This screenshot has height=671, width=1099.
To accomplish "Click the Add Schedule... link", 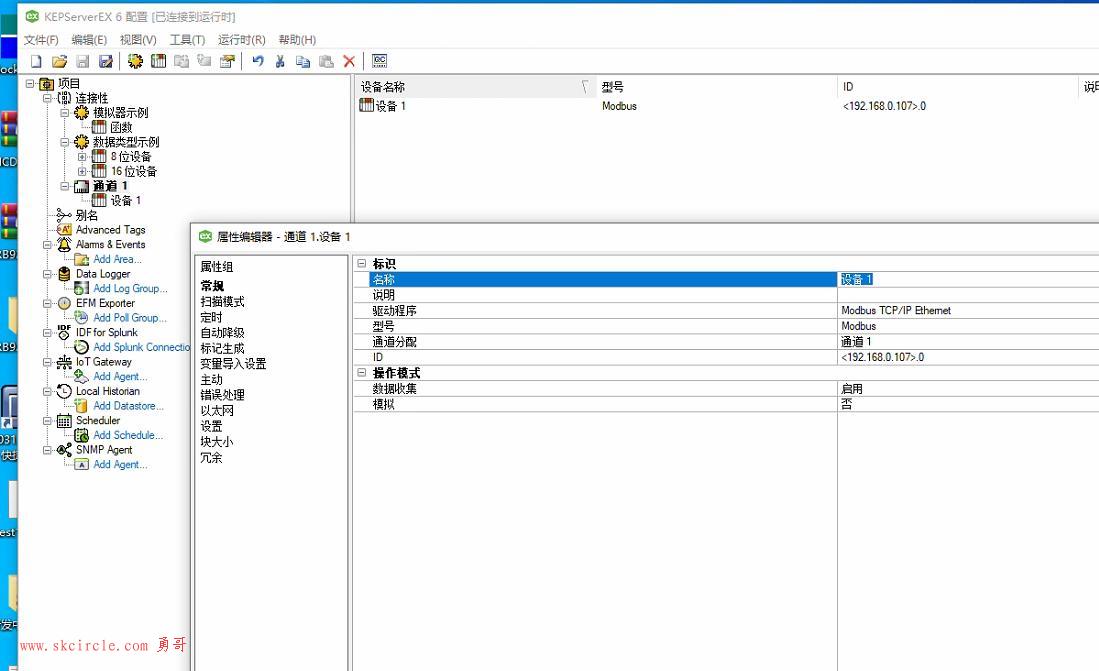I will 128,435.
